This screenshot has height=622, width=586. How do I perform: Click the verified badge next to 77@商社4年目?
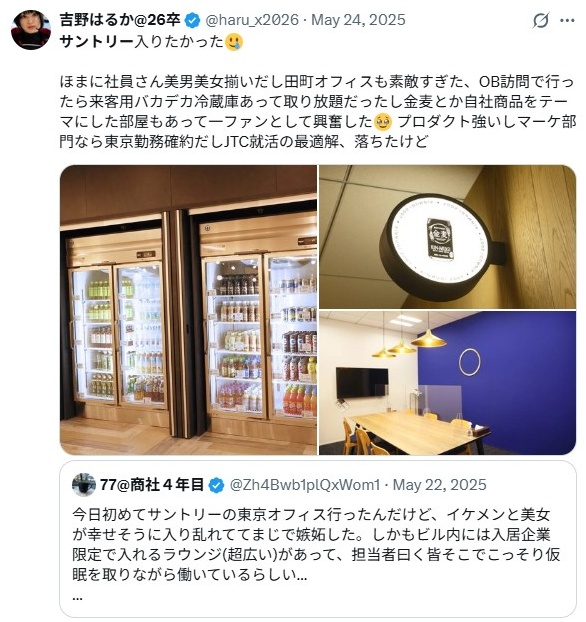(216, 485)
